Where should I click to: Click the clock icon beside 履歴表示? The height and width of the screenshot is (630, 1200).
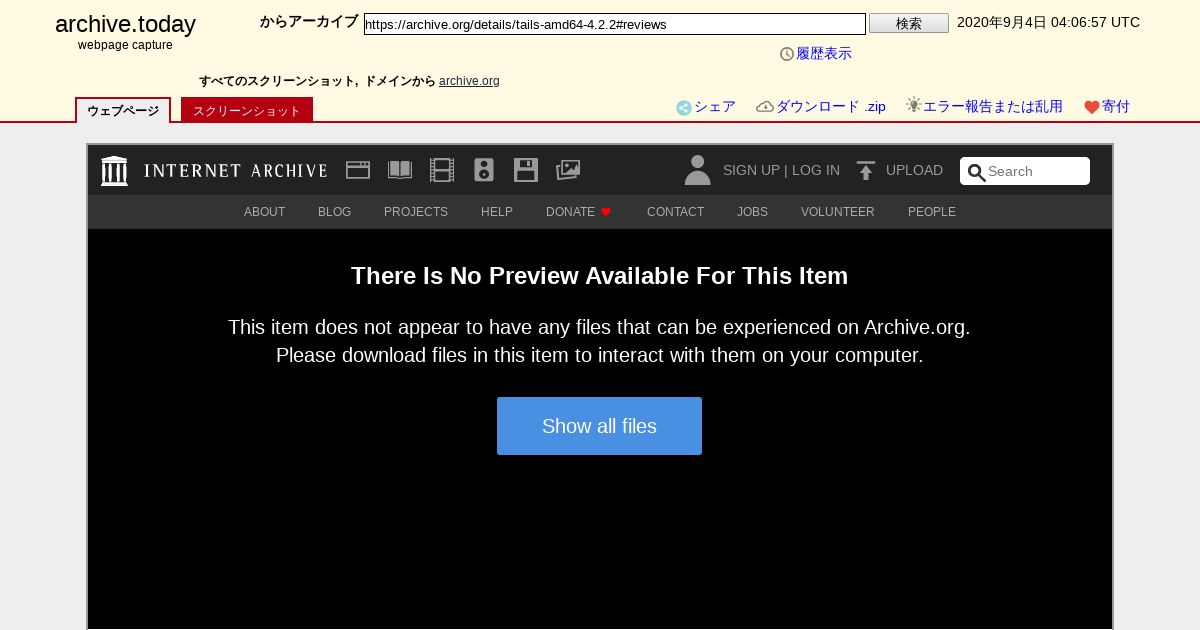[787, 54]
